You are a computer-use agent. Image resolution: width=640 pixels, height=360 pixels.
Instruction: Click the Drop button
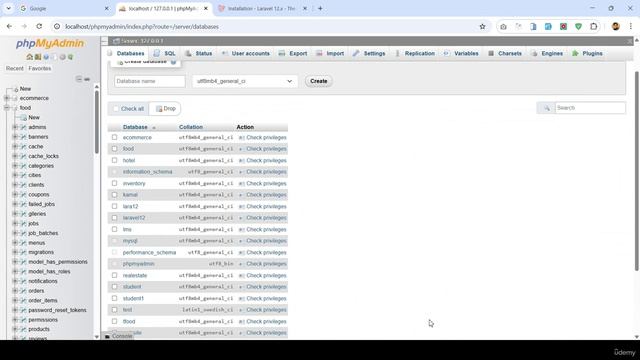pyautogui.click(x=165, y=109)
